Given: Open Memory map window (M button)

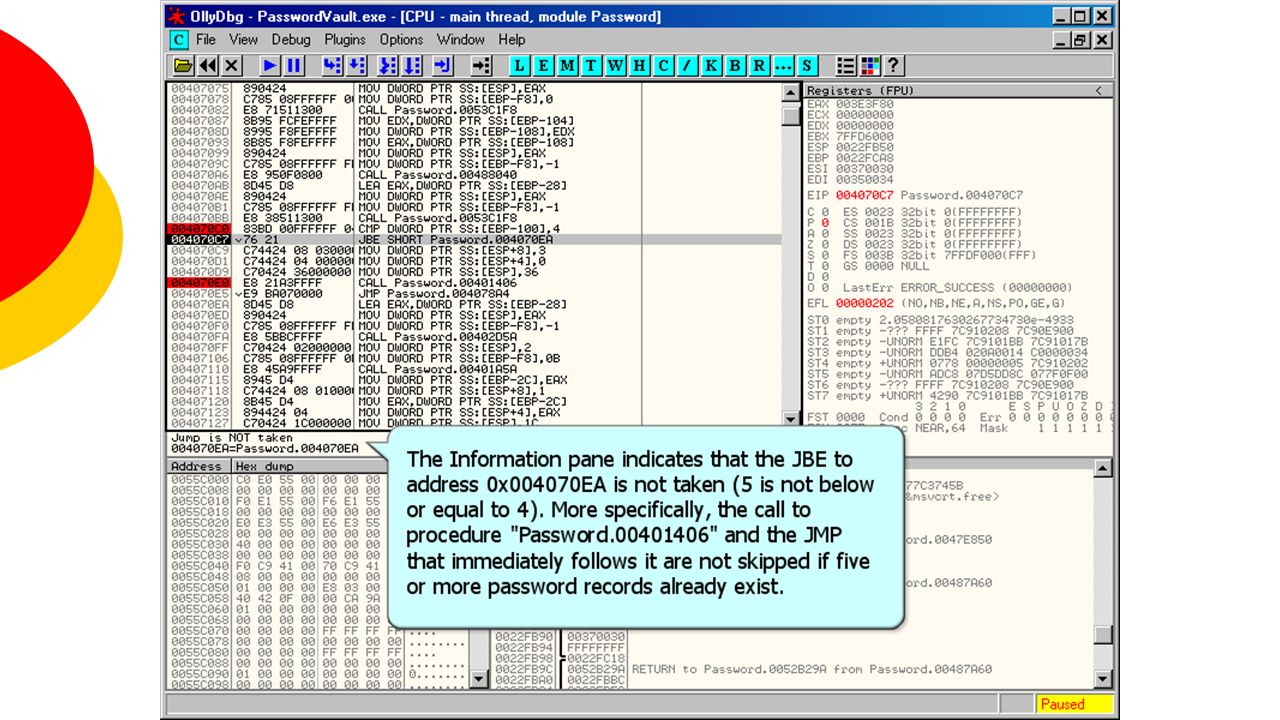Looking at the screenshot, I should (x=568, y=66).
